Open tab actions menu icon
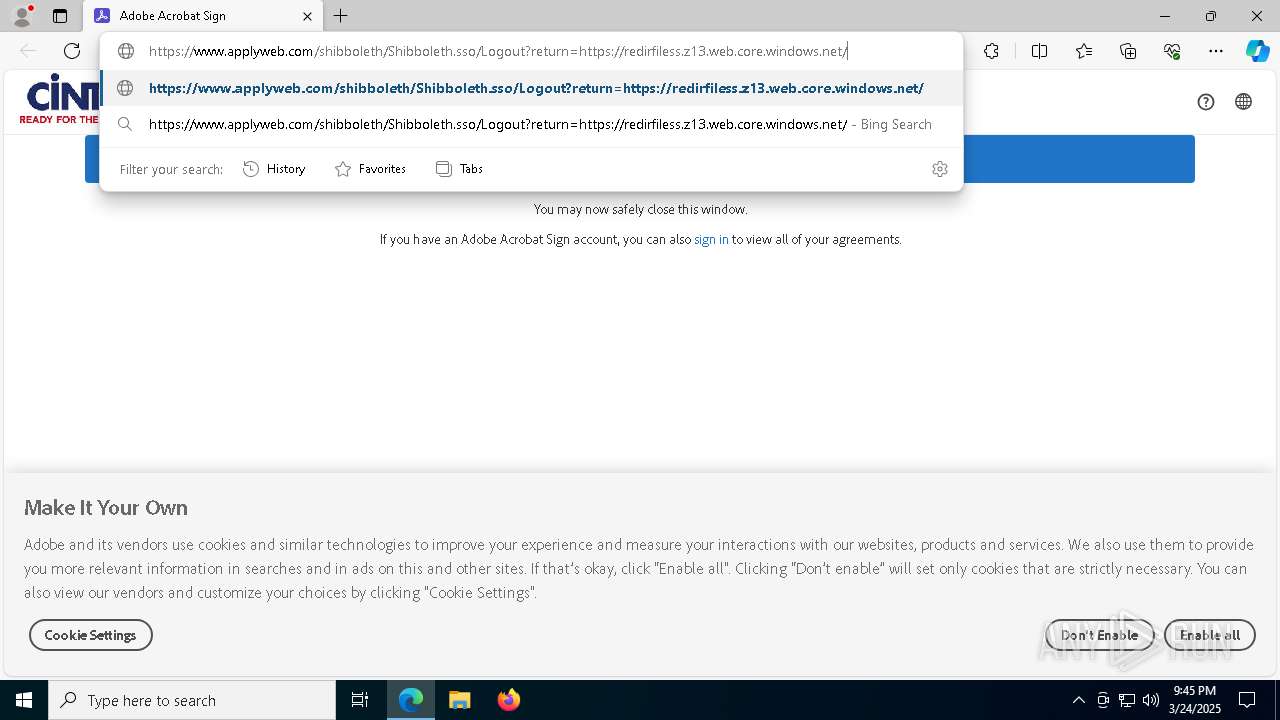Image resolution: width=1280 pixels, height=720 pixels. 60,16
